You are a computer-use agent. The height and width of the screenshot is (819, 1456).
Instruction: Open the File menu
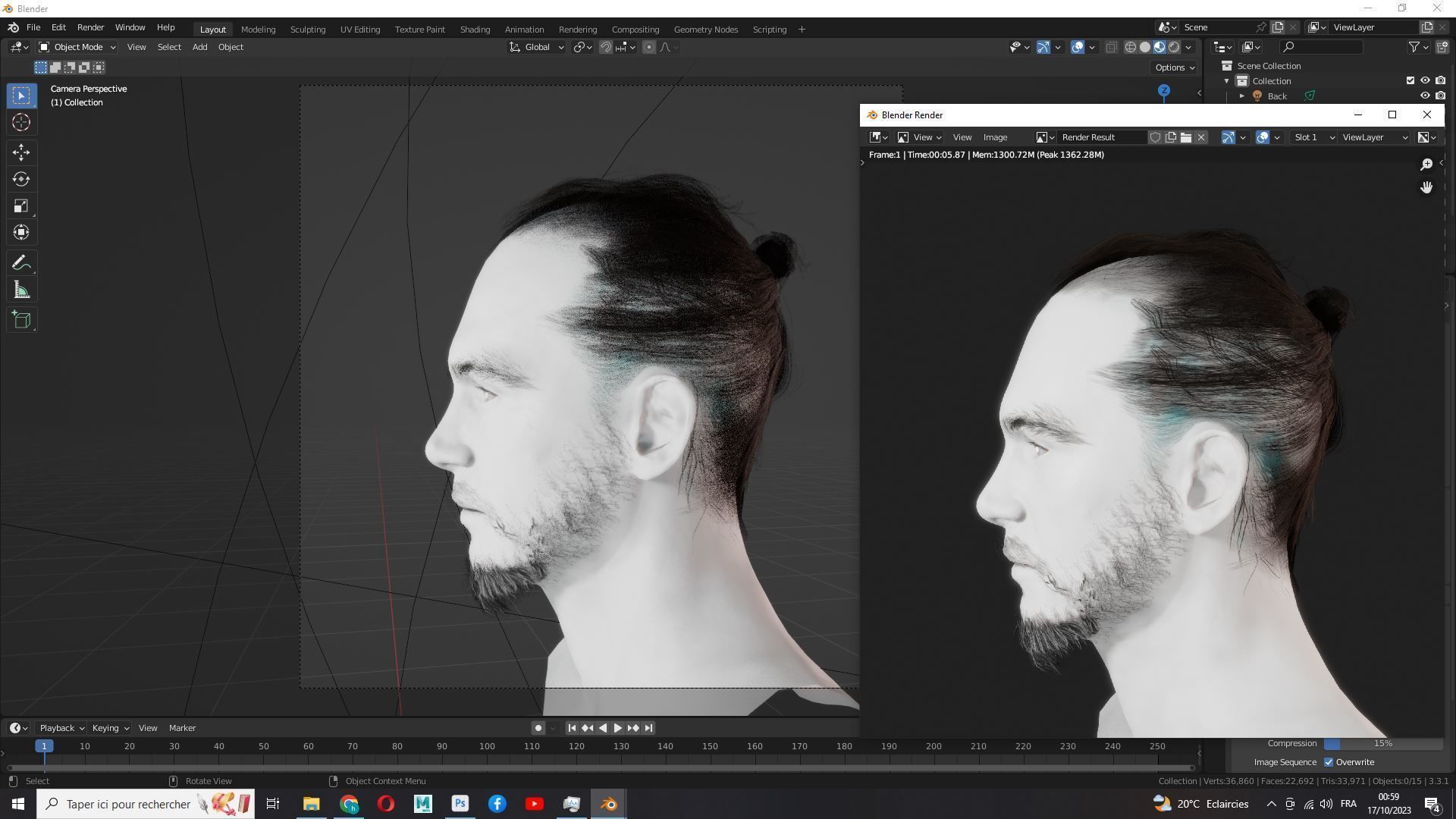(33, 27)
